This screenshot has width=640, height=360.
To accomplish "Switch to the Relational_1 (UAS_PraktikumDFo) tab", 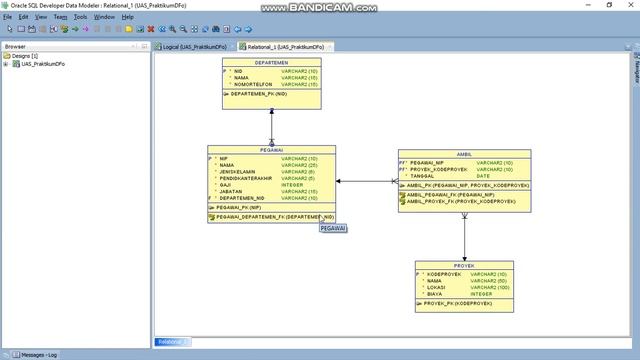I will click(x=285, y=47).
